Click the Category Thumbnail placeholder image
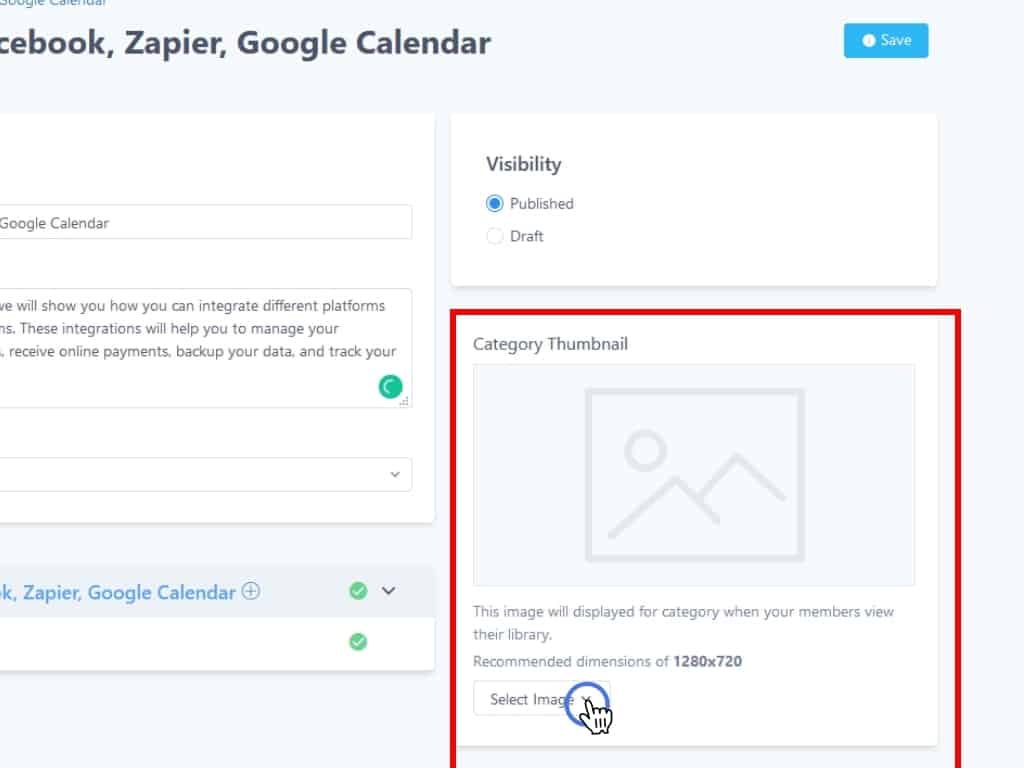 (x=694, y=475)
